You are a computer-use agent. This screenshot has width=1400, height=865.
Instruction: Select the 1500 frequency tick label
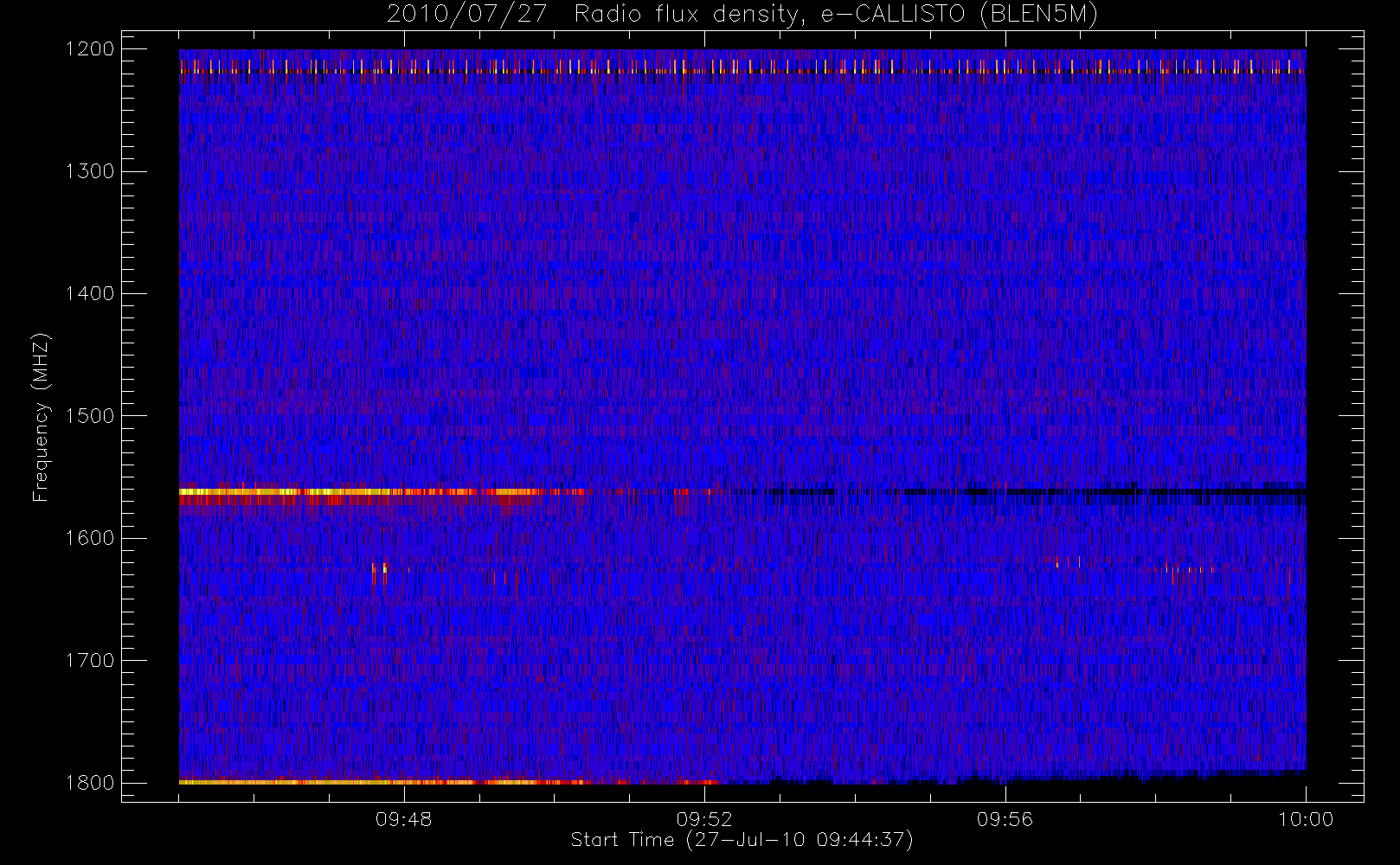click(x=90, y=415)
